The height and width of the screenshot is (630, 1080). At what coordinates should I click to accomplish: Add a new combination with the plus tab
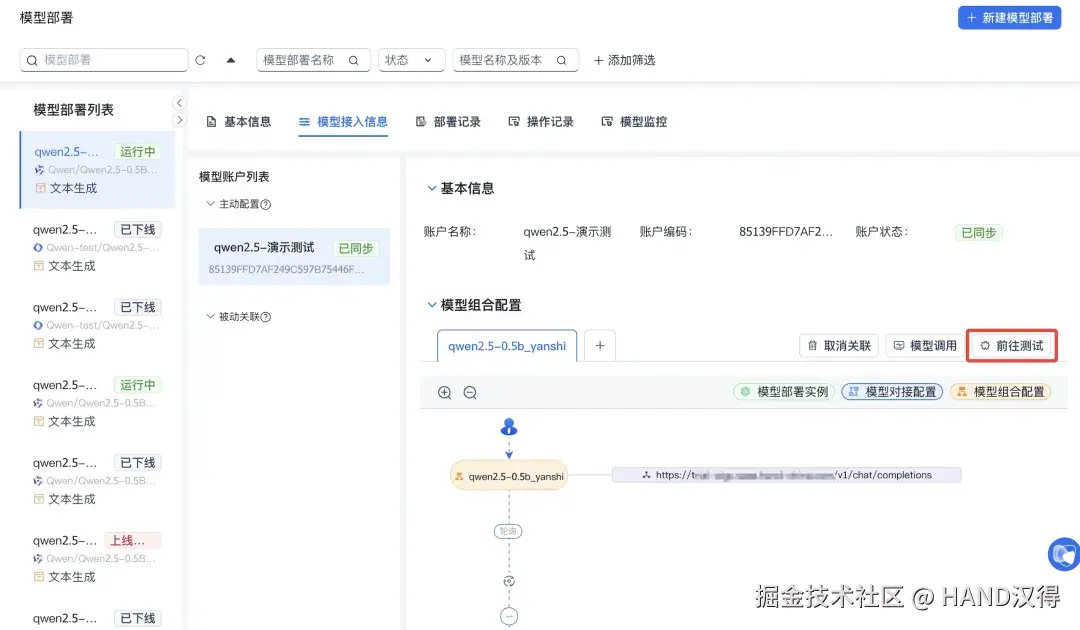[x=600, y=346]
